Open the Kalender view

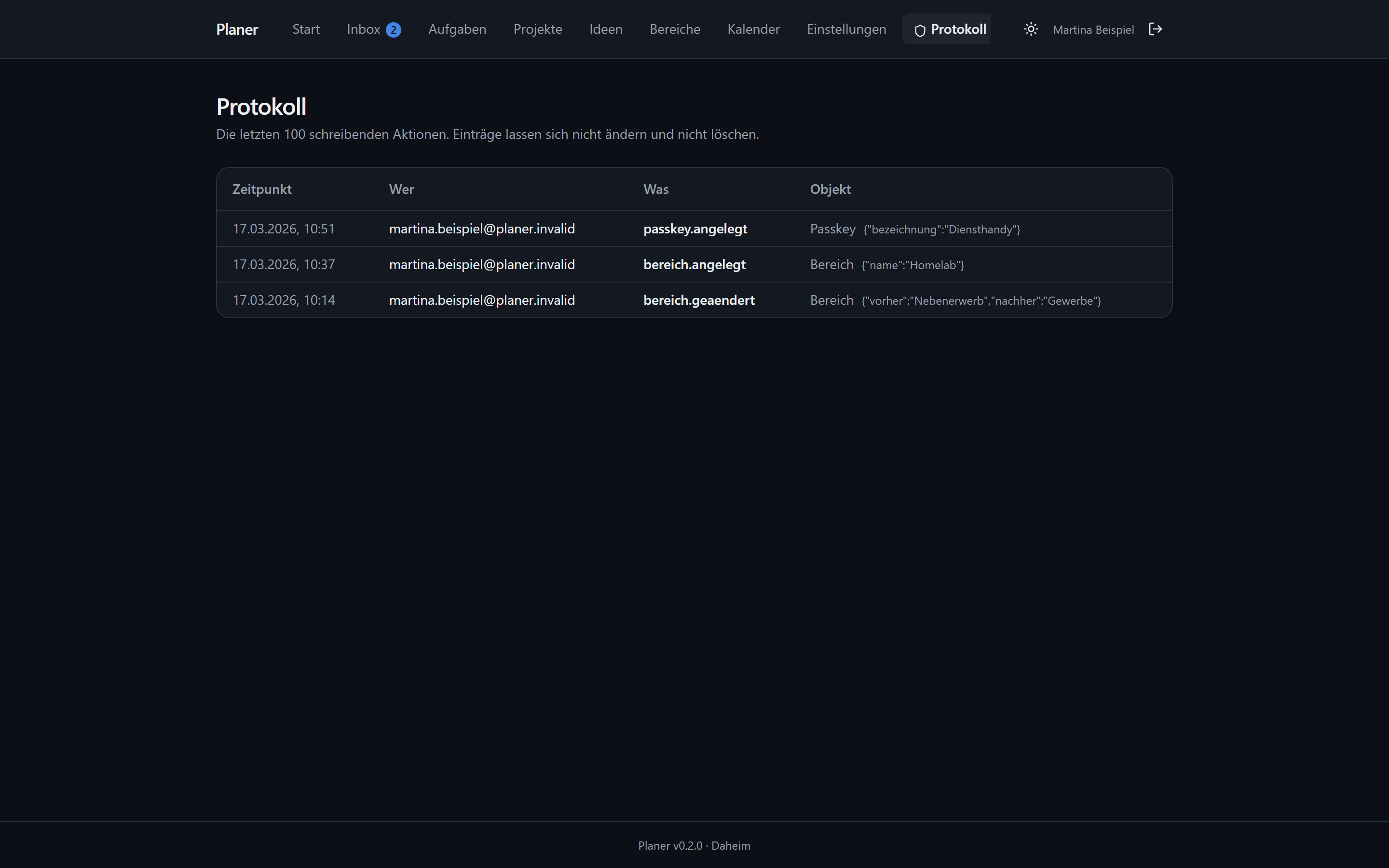pyautogui.click(x=753, y=29)
